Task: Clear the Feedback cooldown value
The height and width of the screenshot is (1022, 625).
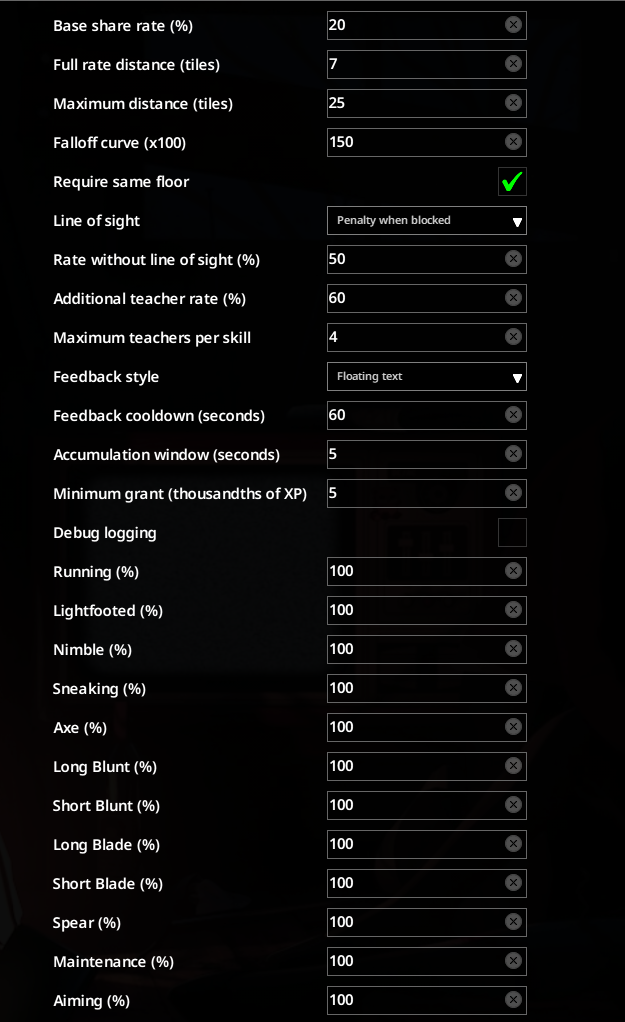Action: point(514,415)
